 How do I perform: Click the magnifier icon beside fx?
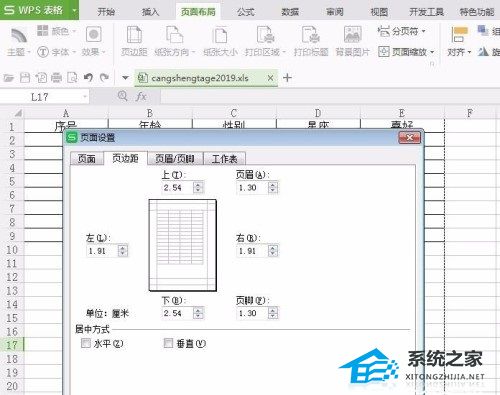pos(123,96)
